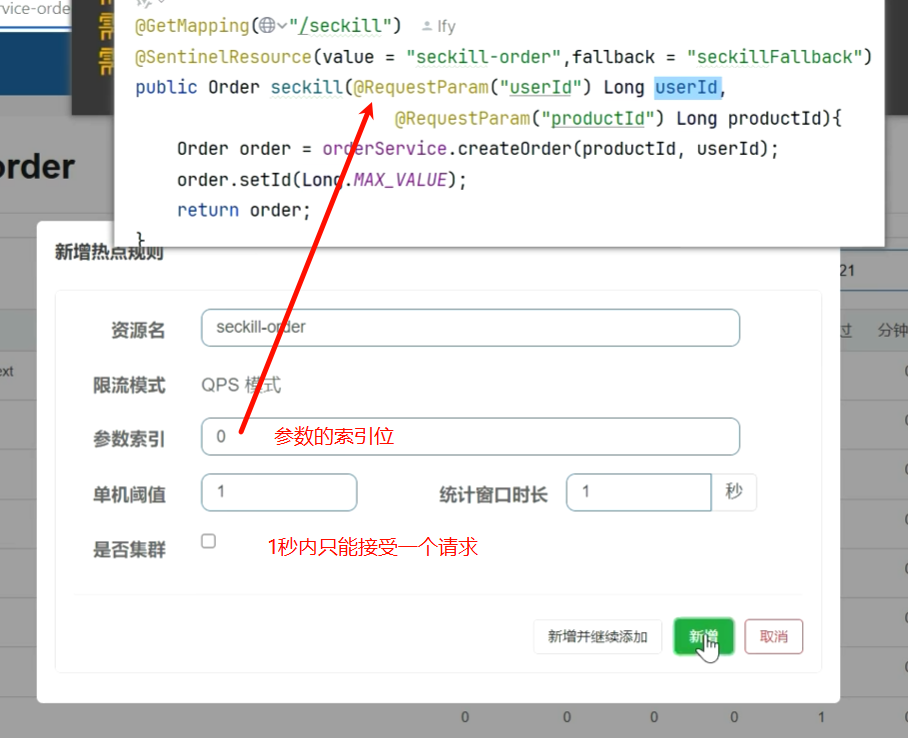Open the dropdown arrow beside the globe icon
Image resolution: width=908 pixels, height=738 pixels.
click(282, 25)
